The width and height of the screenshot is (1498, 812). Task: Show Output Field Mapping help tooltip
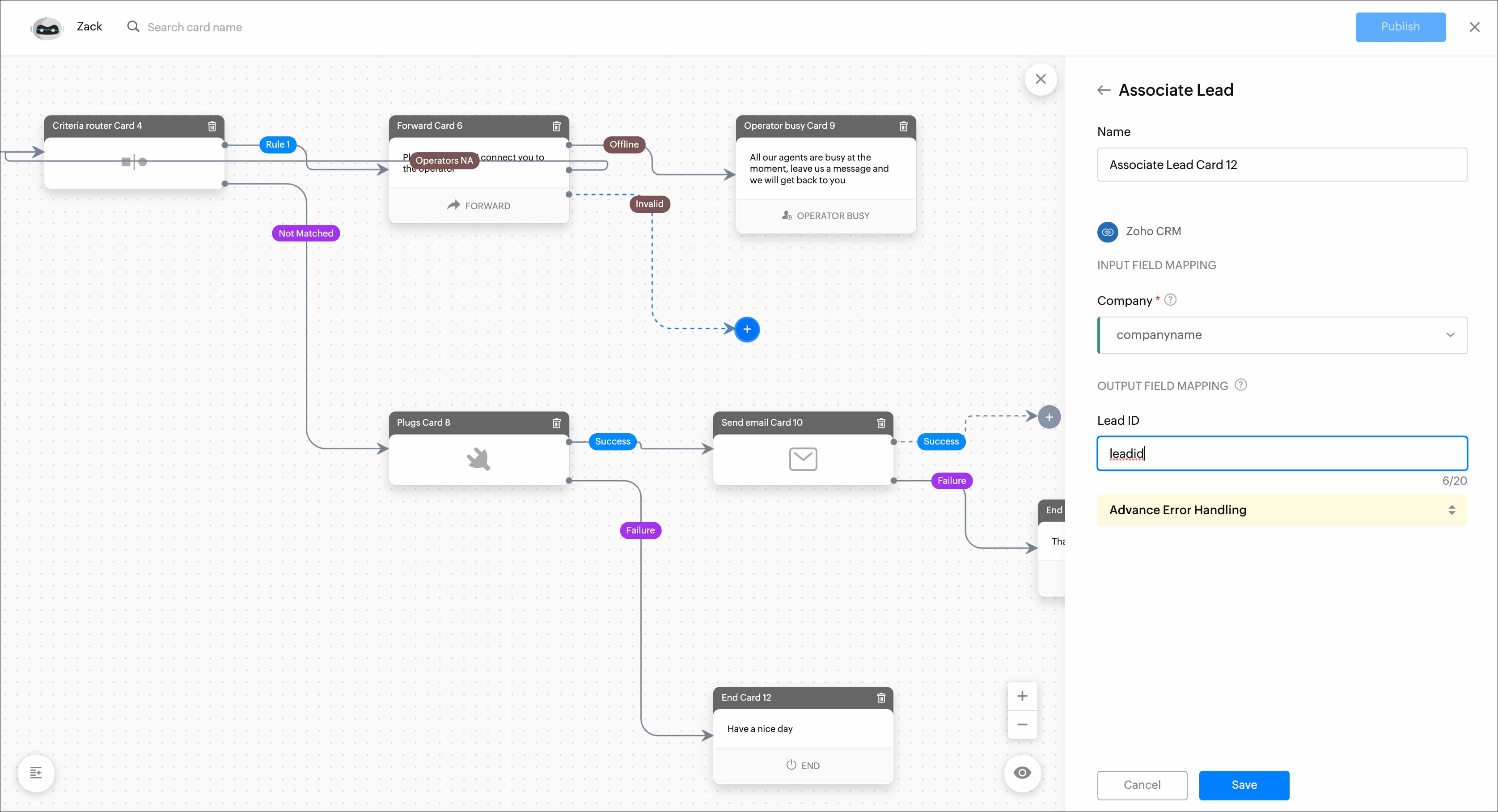pyautogui.click(x=1240, y=385)
